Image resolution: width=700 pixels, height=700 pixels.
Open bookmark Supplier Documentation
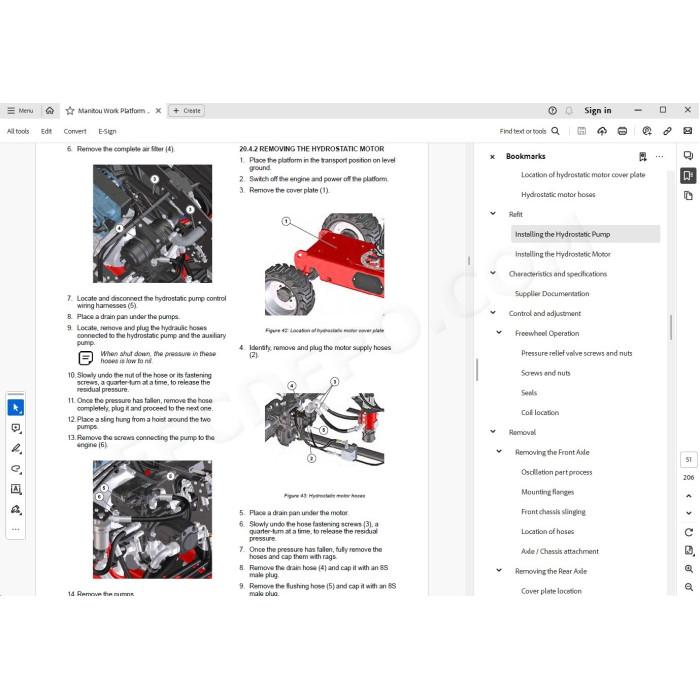[x=552, y=293]
